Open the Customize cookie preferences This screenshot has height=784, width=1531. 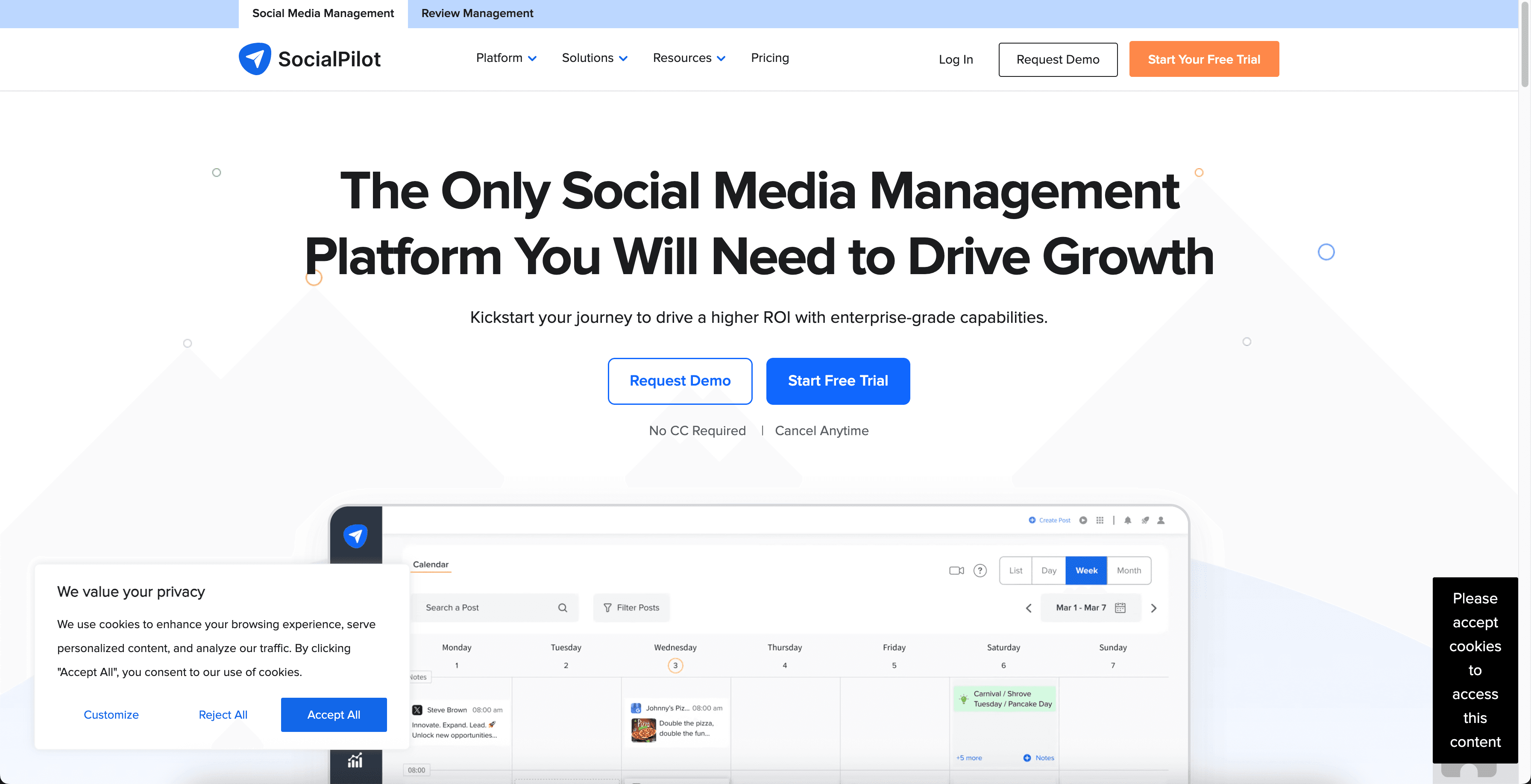111,714
